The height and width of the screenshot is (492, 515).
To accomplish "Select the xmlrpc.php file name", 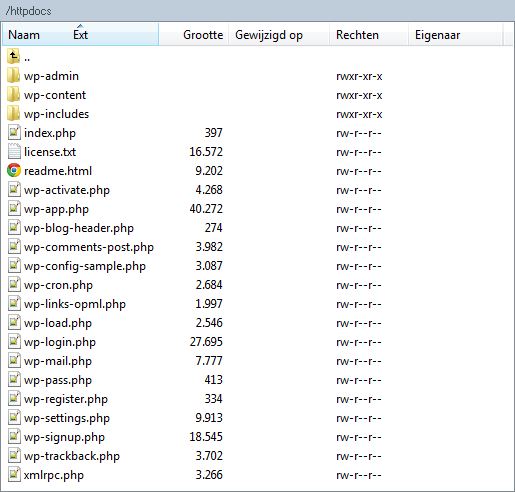I will [54, 475].
